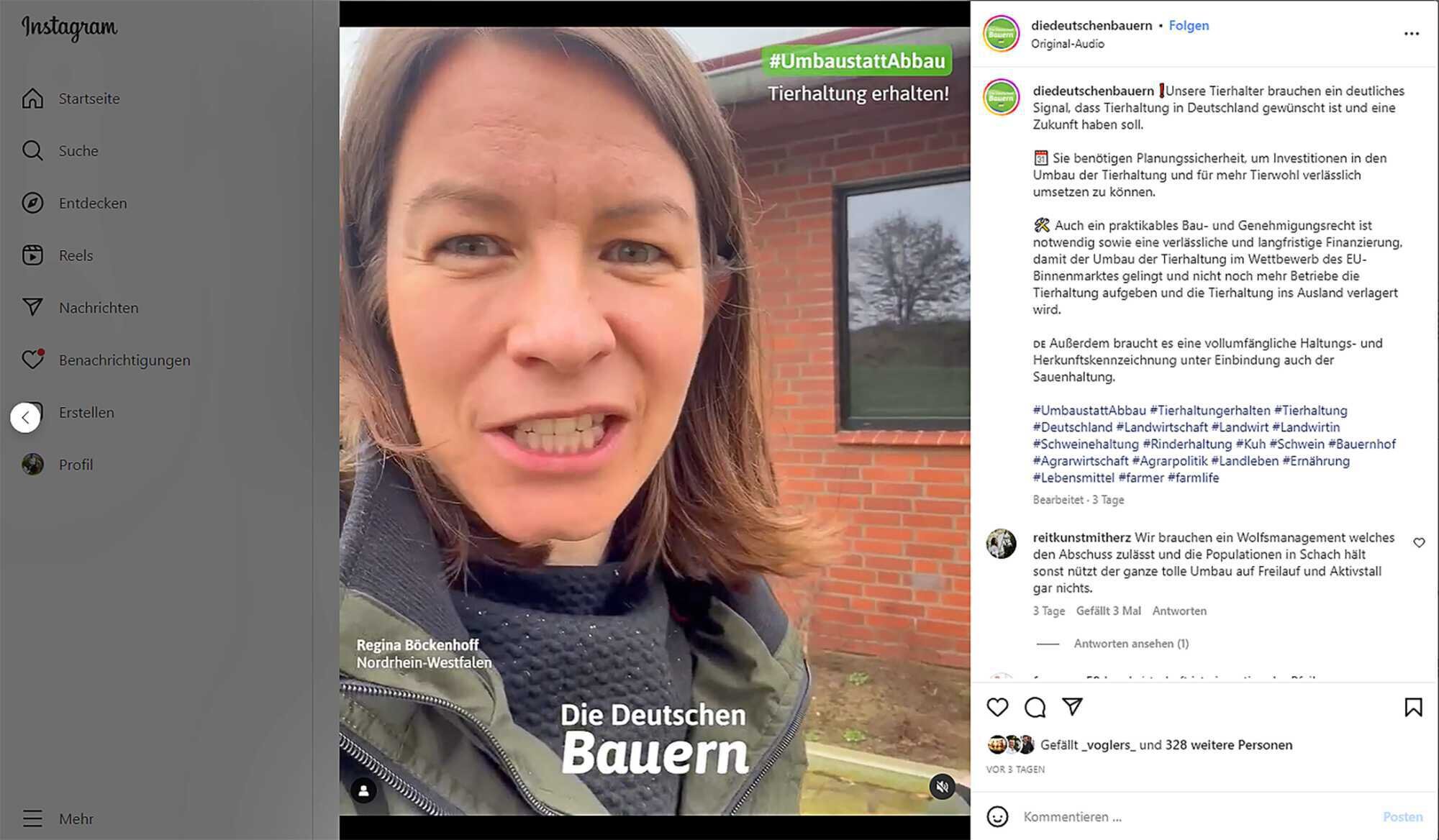Reply to comment via Antworten
The height and width of the screenshot is (840, 1439).
pos(1179,611)
